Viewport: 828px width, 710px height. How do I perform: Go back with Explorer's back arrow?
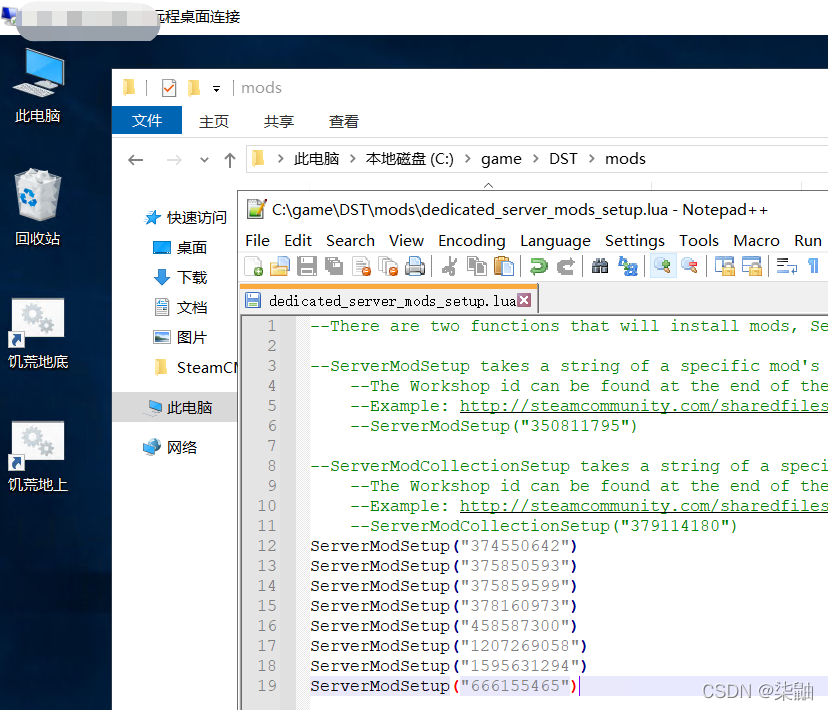136,159
